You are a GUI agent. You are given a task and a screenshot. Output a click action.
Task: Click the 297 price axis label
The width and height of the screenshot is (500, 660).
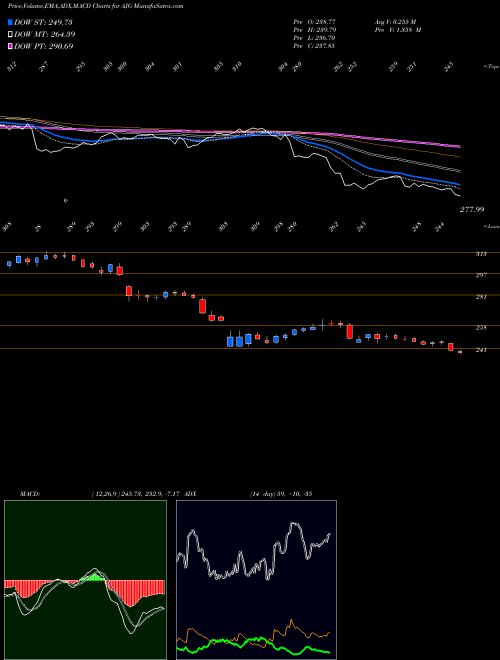[x=481, y=275]
